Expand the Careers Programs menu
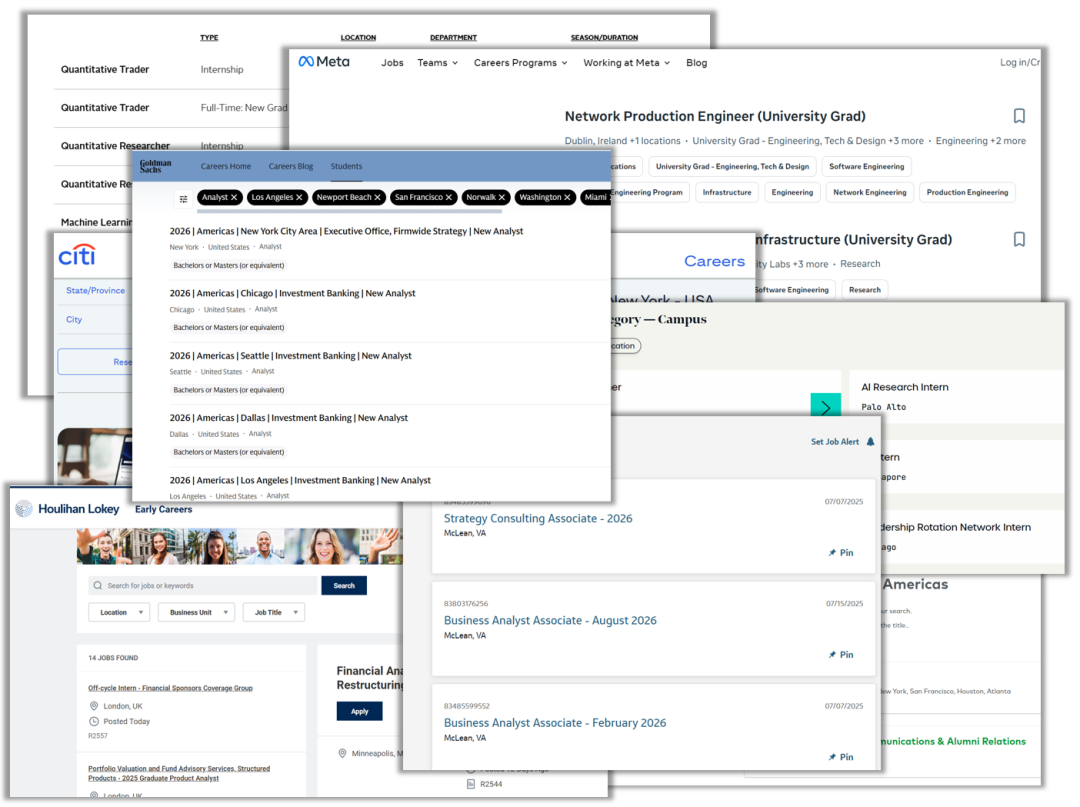This screenshot has height=807, width=1080. (521, 63)
